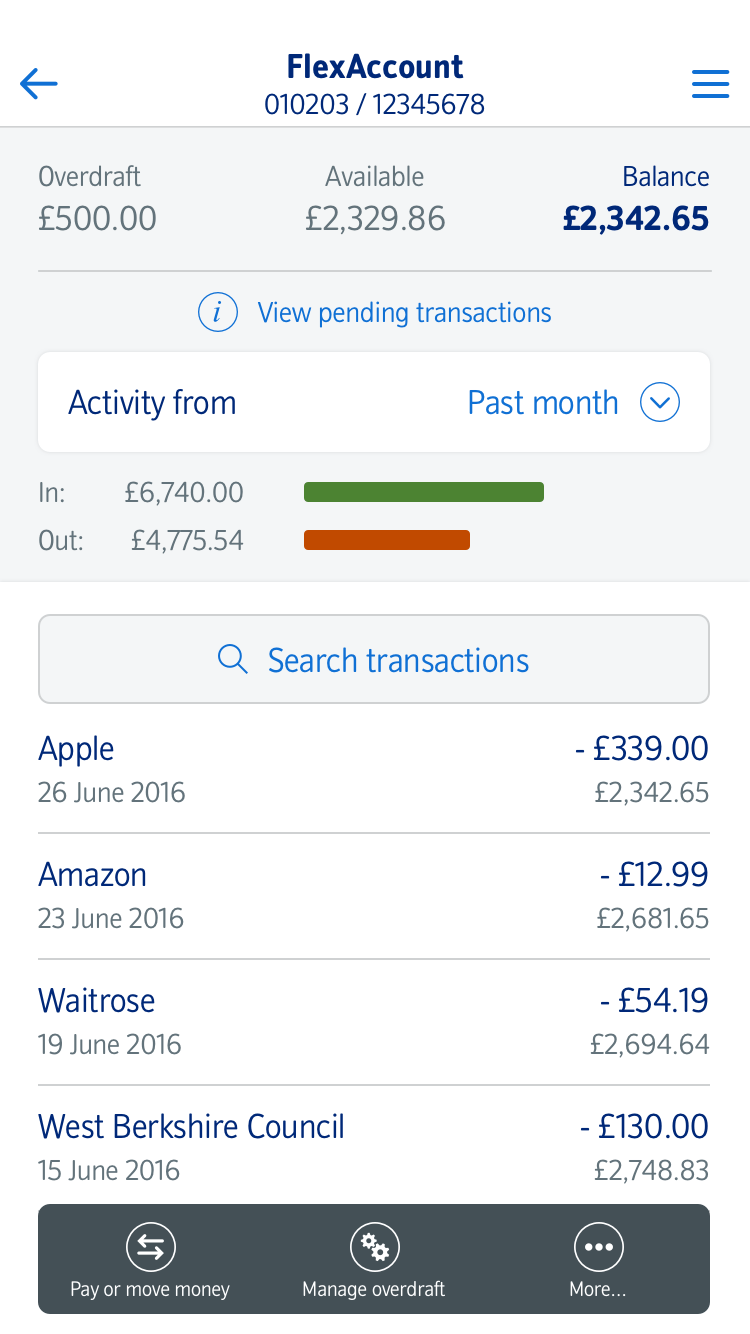Open West Berkshire Council transaction
The image size is (750, 1334).
point(374,1146)
